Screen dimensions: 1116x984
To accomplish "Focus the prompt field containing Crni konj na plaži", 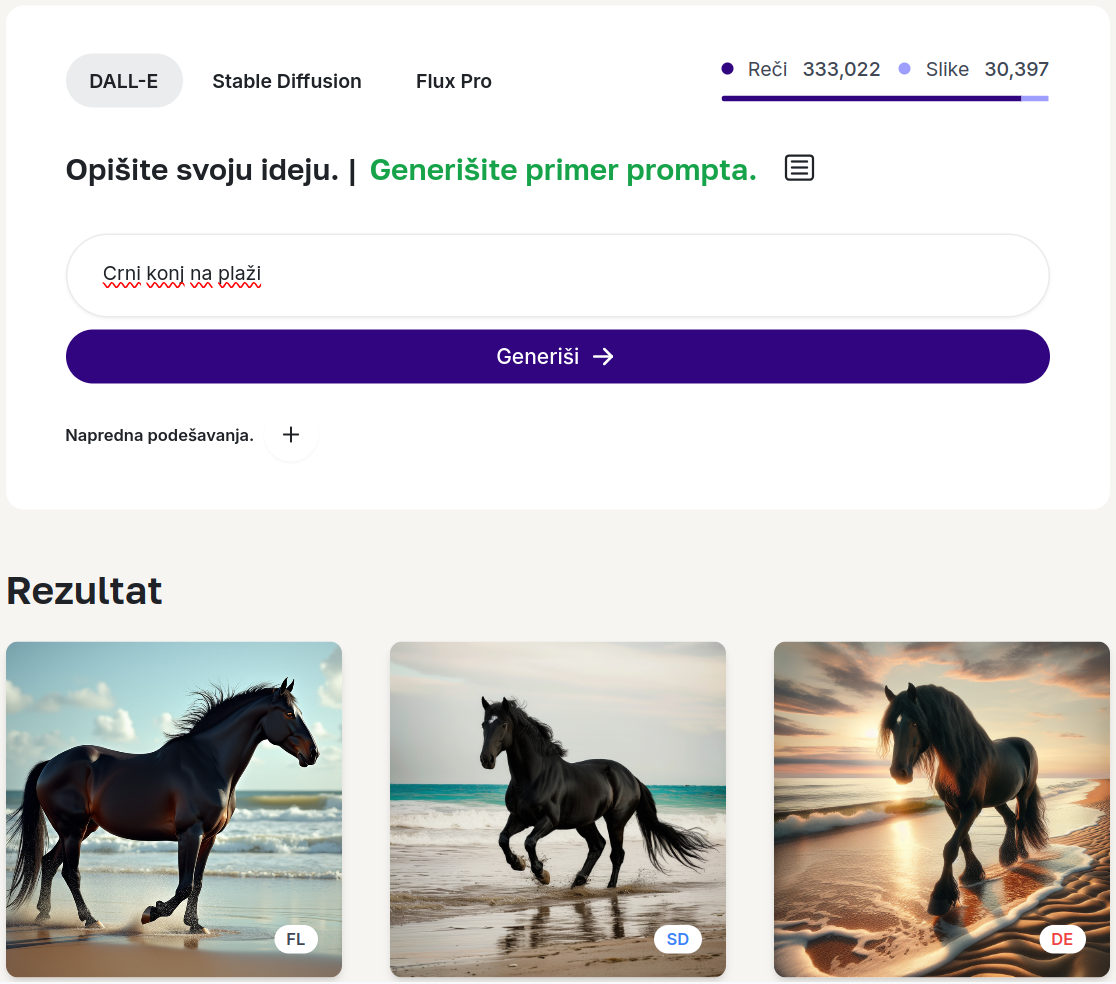I will coord(557,275).
